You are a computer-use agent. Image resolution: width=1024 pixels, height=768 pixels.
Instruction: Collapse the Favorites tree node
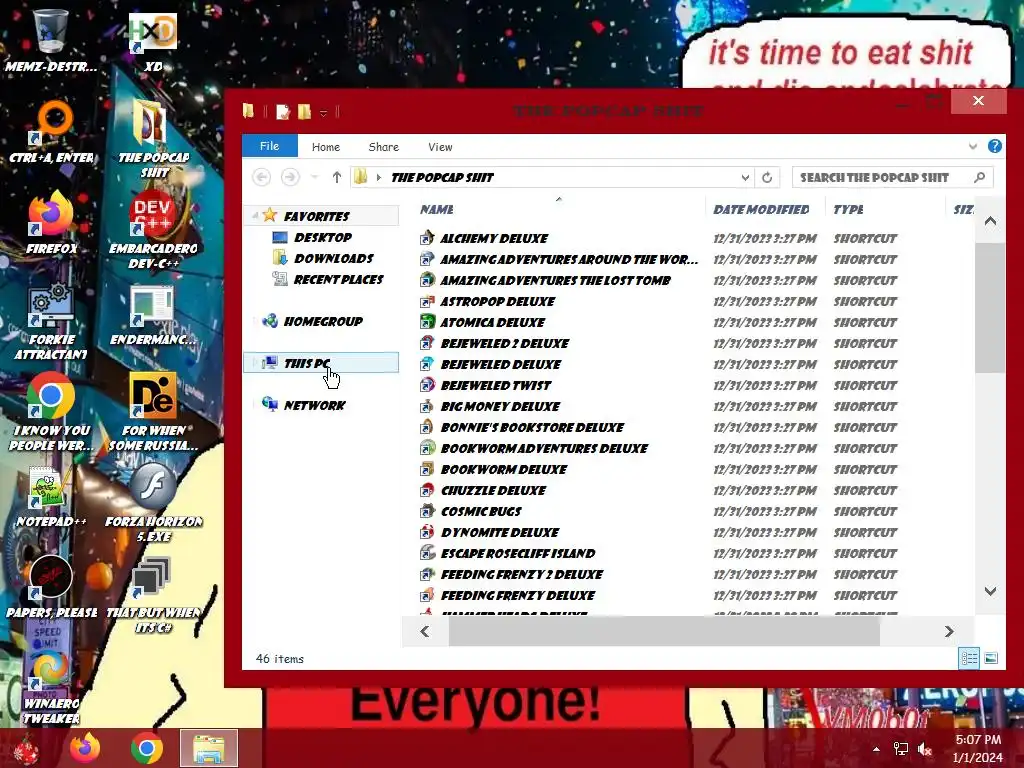tap(255, 216)
